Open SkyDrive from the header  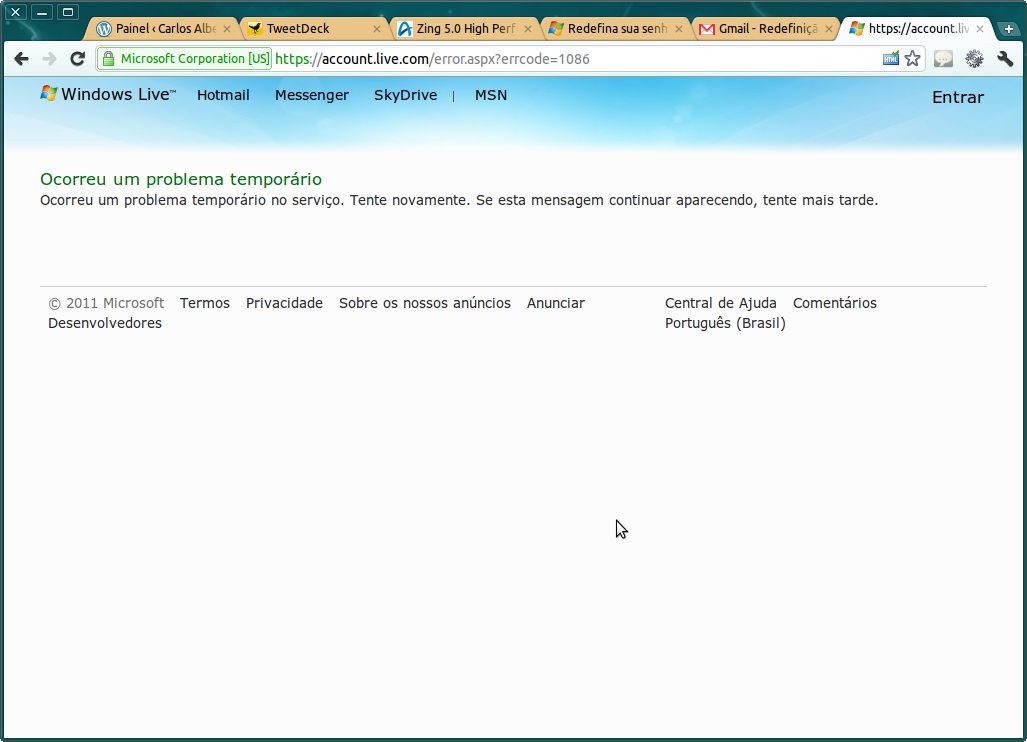pos(405,95)
